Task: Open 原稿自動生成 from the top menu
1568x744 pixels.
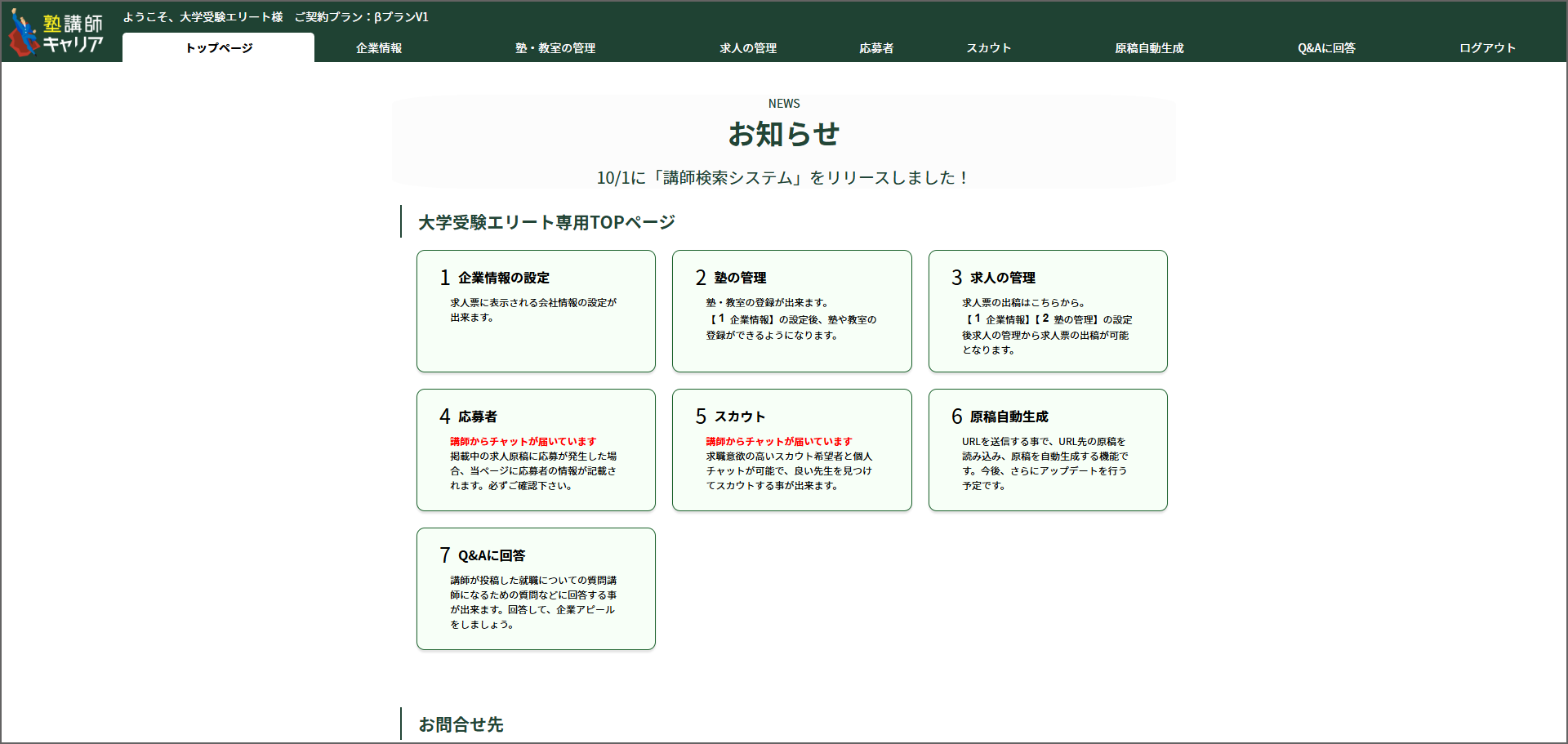Action: (x=1149, y=48)
